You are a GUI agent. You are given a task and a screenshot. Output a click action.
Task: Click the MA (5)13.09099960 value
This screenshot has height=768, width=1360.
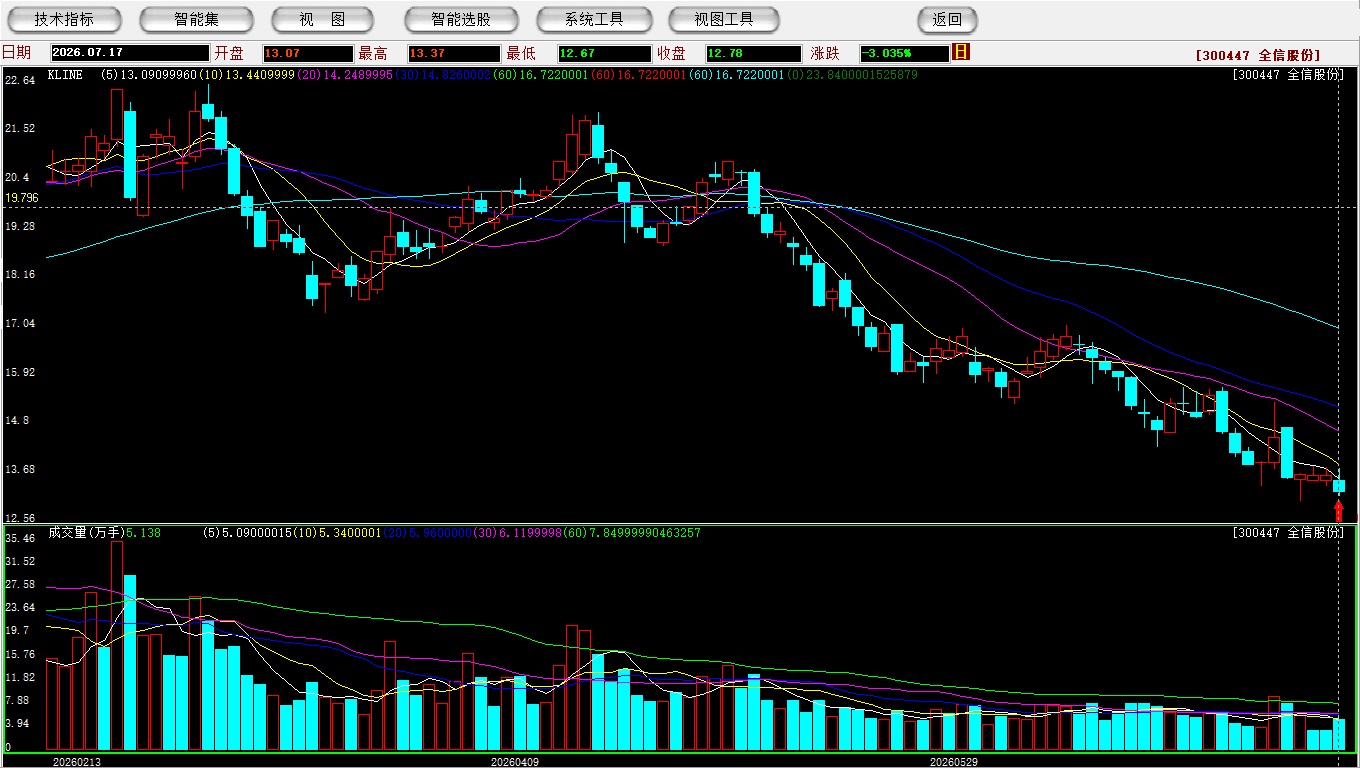(x=149, y=75)
